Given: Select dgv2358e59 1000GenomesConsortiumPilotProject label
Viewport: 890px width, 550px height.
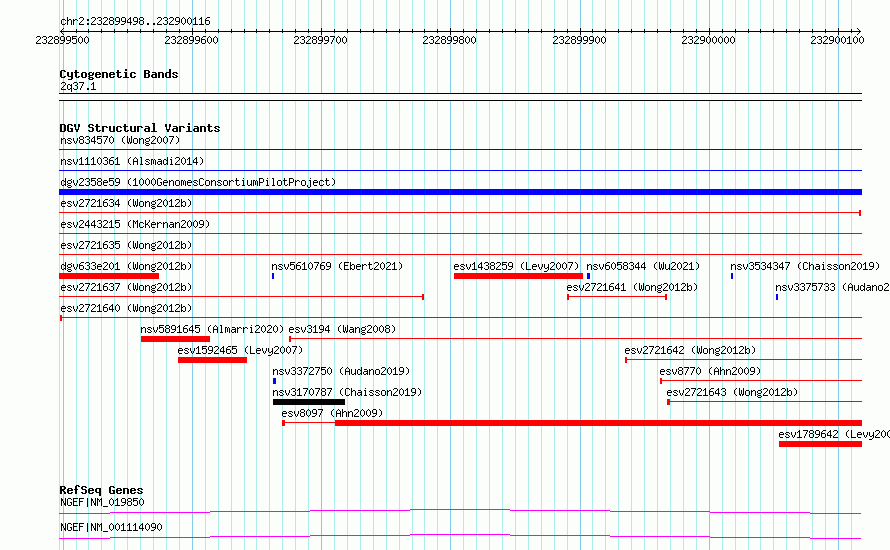Looking at the screenshot, I should tap(198, 182).
